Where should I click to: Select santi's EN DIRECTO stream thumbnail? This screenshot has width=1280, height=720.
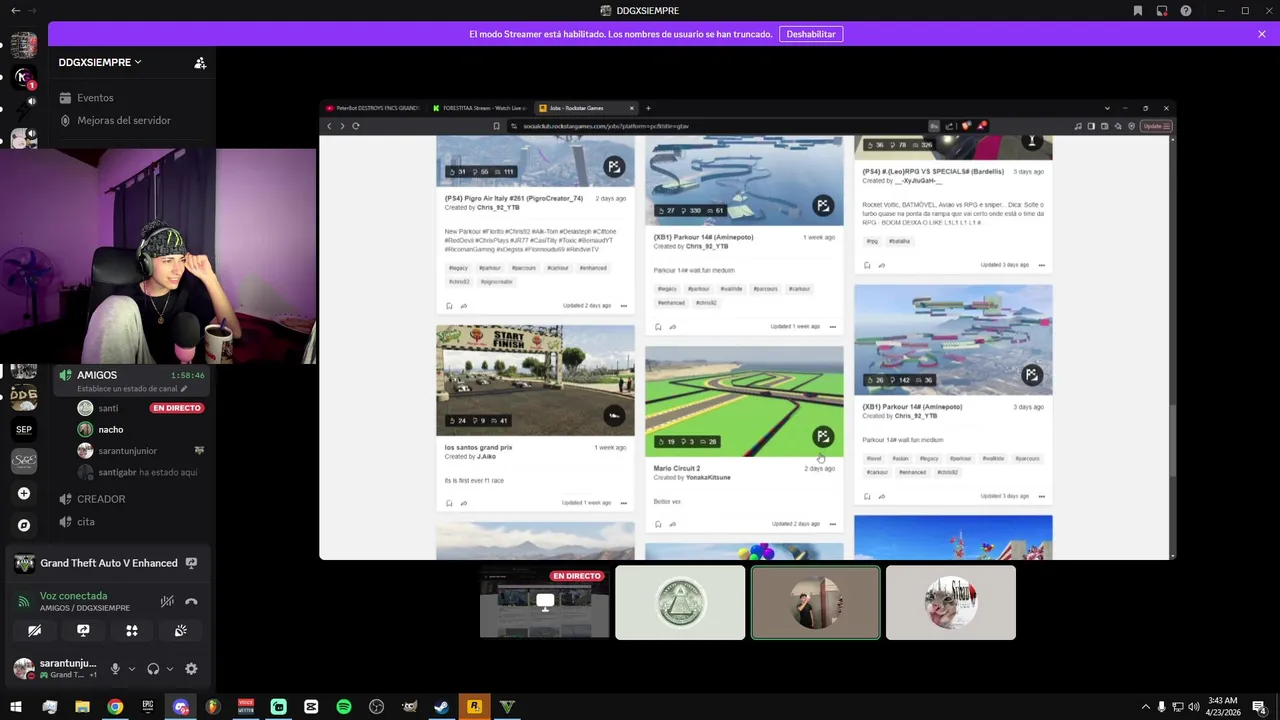tap(544, 603)
